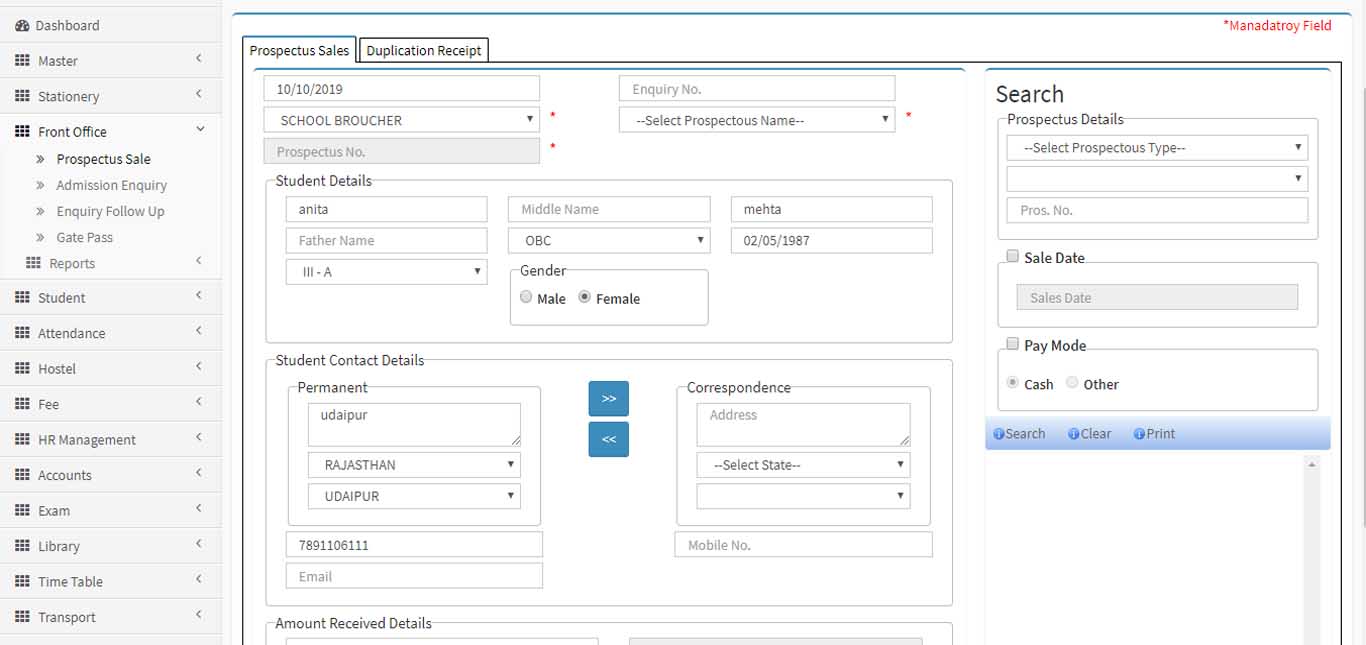This screenshot has width=1366, height=645.
Task: Select the Cash pay mode radio
Action: [x=1013, y=383]
